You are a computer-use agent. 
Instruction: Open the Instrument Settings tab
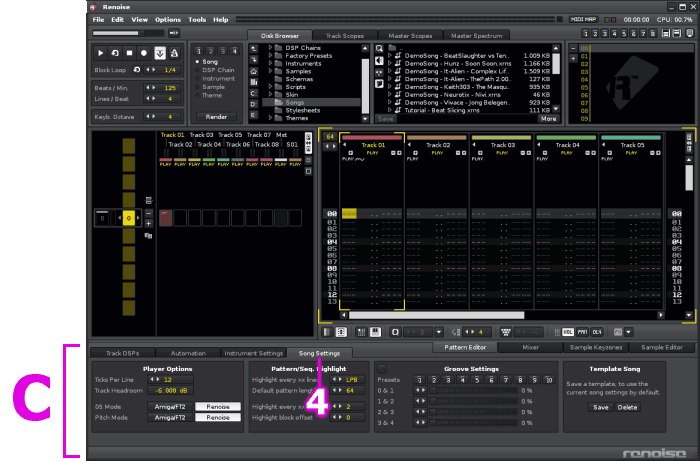pos(254,353)
